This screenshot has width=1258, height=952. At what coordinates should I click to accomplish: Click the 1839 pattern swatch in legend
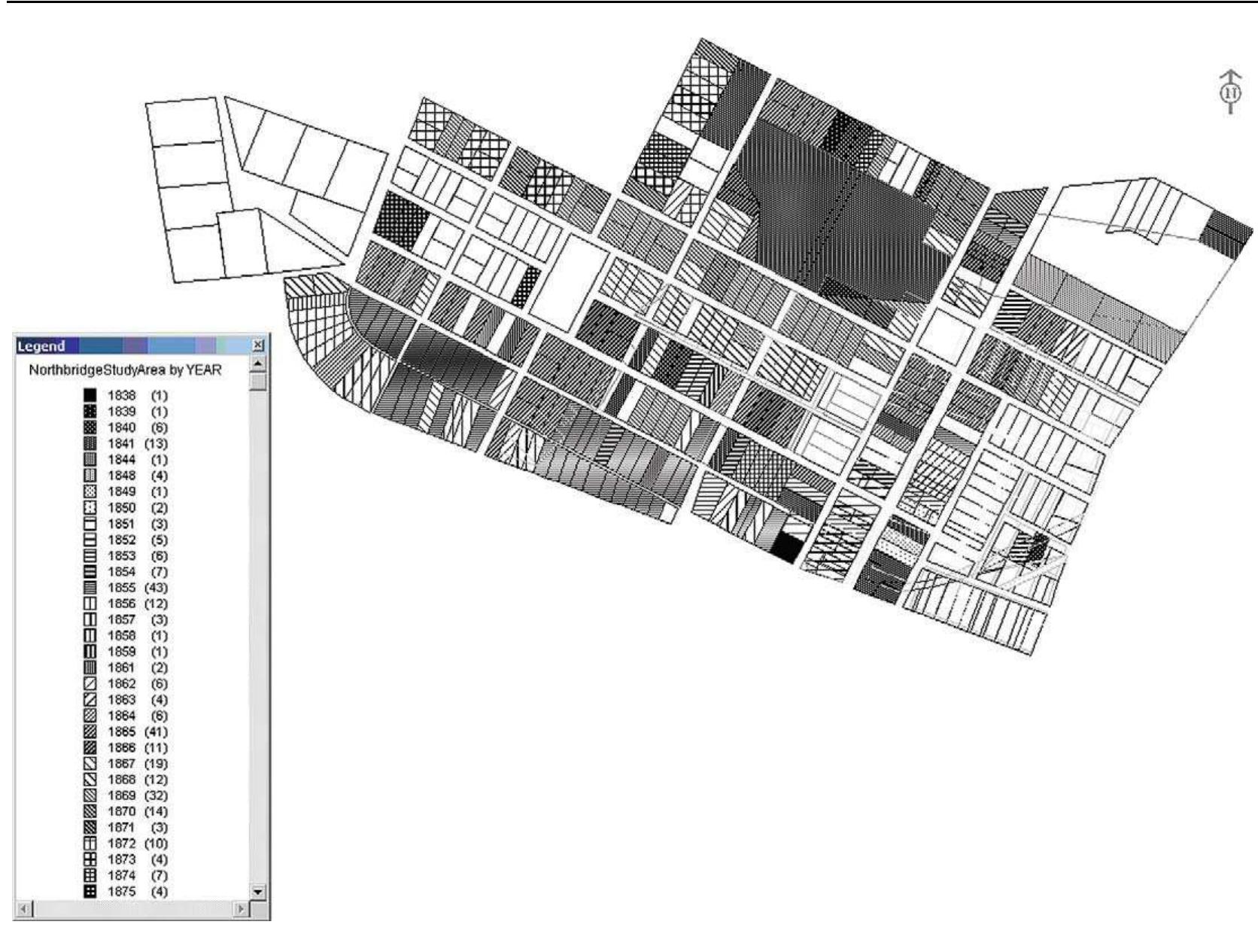pos(90,412)
